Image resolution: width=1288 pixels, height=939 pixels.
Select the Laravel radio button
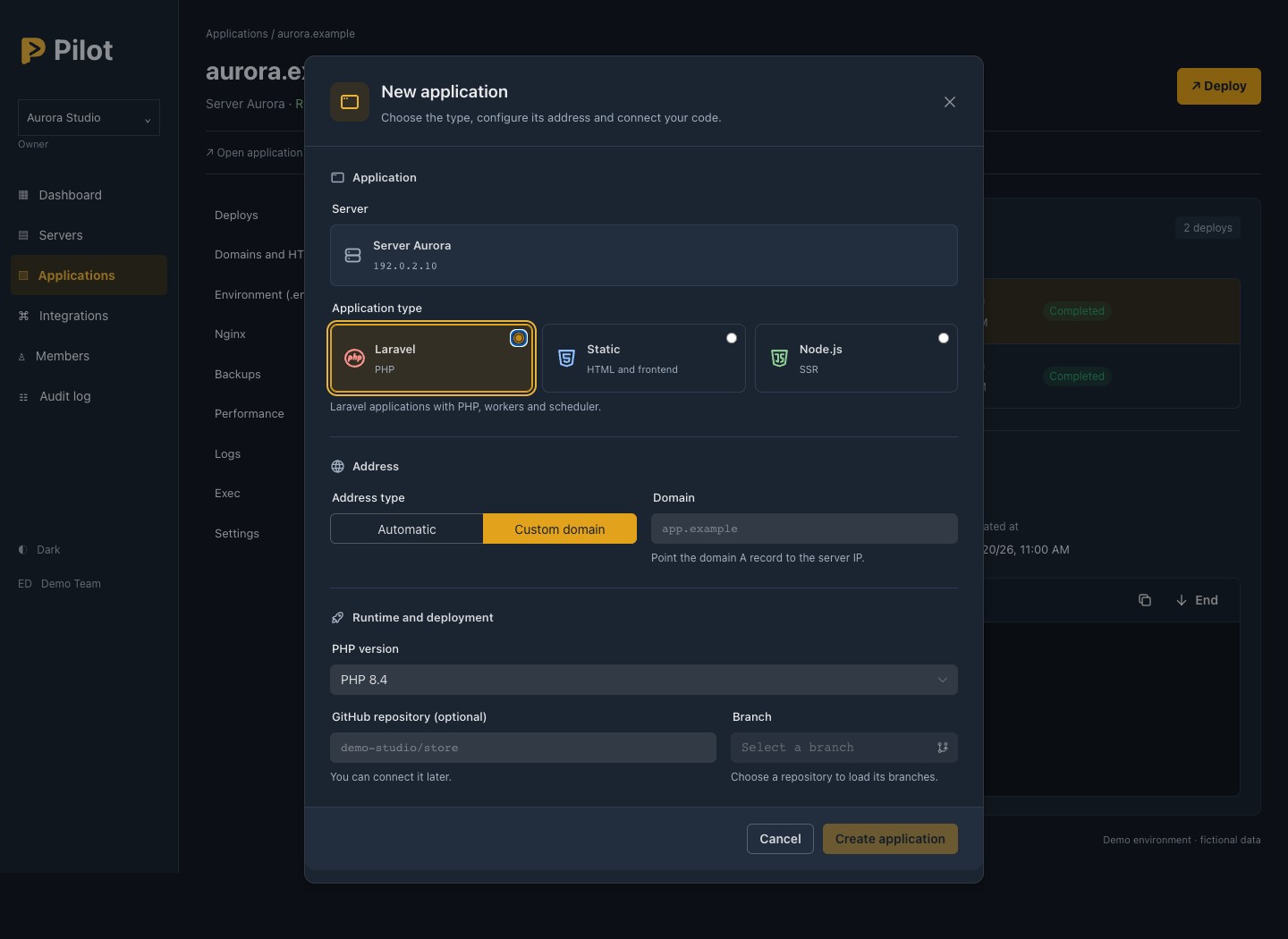coord(519,338)
